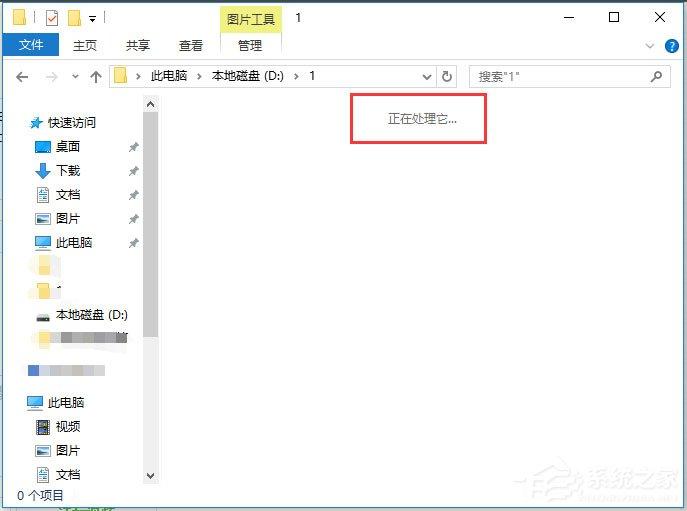
Task: Switch to the 查看 ribbon tab
Action: [x=191, y=46]
